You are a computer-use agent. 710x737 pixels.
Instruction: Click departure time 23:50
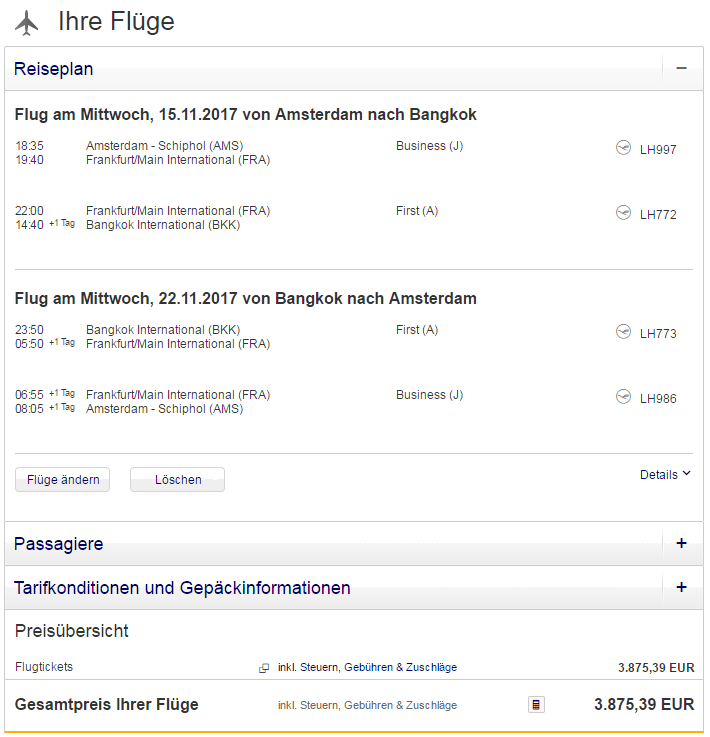[x=29, y=329]
